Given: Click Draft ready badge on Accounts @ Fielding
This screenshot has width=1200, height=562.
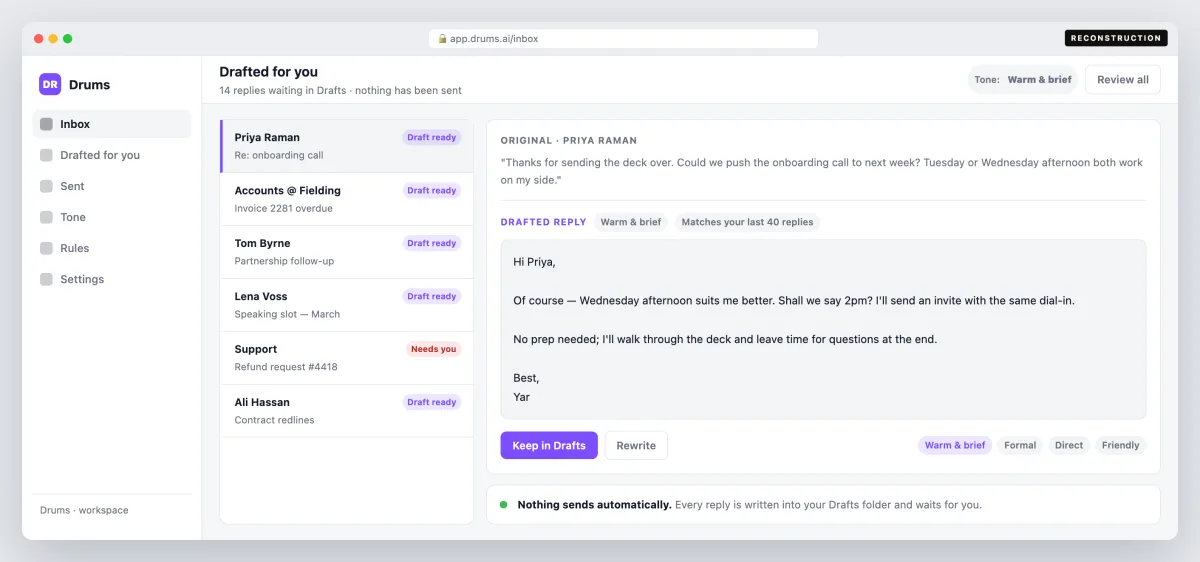Looking at the screenshot, I should point(432,190).
